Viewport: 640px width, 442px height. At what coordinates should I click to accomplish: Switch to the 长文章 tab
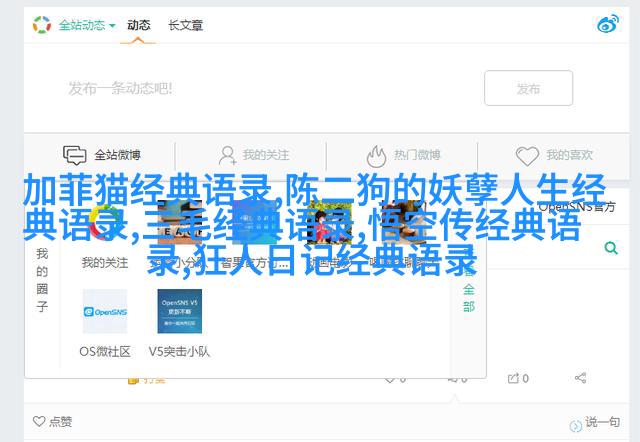[186, 25]
